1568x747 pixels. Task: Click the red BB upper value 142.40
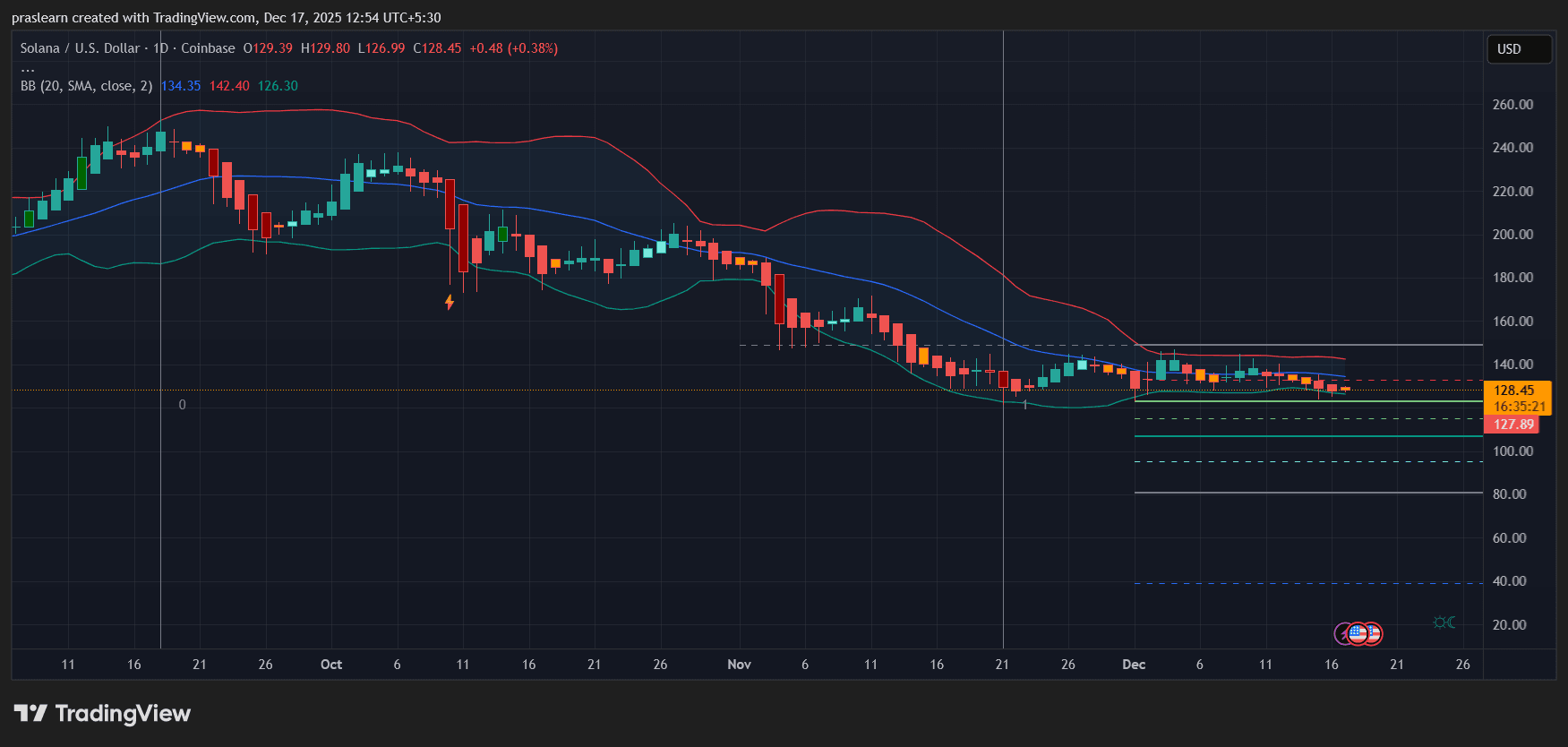(229, 86)
